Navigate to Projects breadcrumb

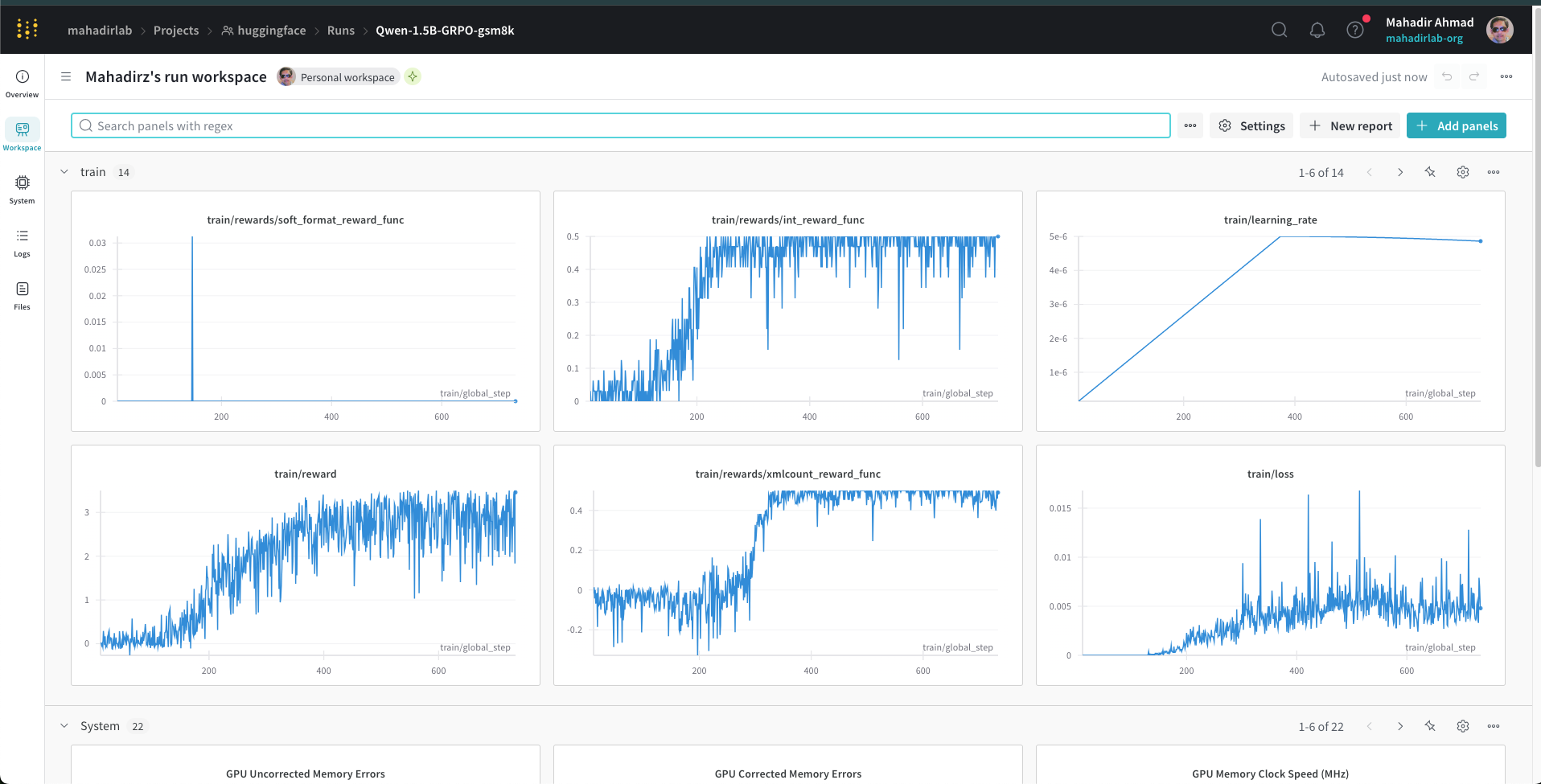pyautogui.click(x=176, y=31)
